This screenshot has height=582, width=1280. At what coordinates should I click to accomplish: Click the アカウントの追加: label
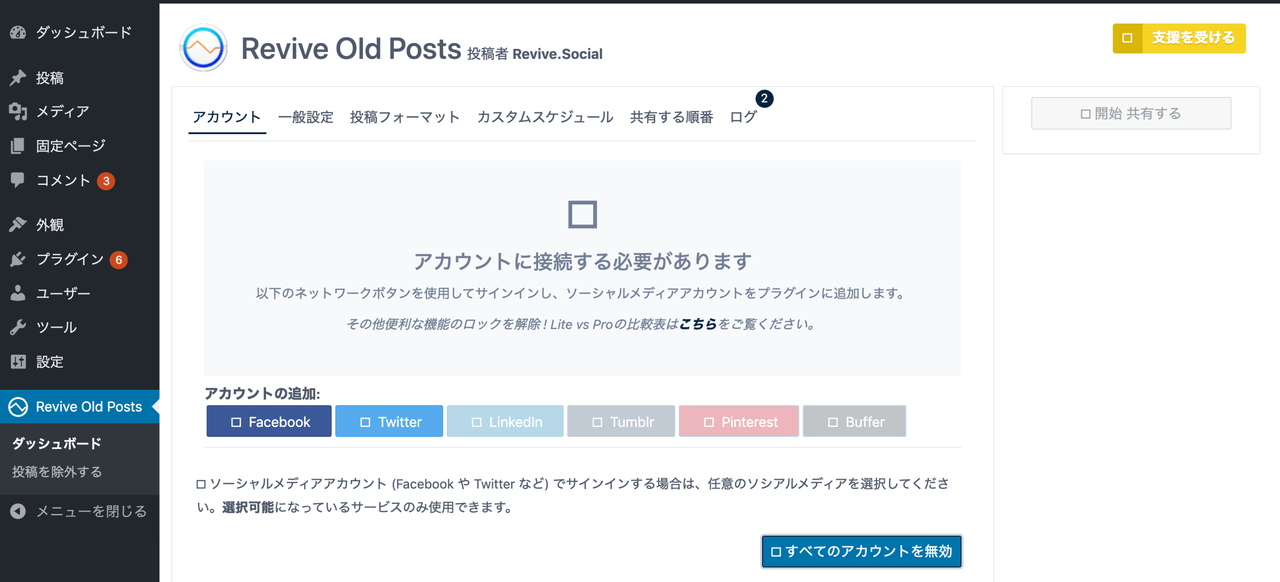click(x=262, y=394)
